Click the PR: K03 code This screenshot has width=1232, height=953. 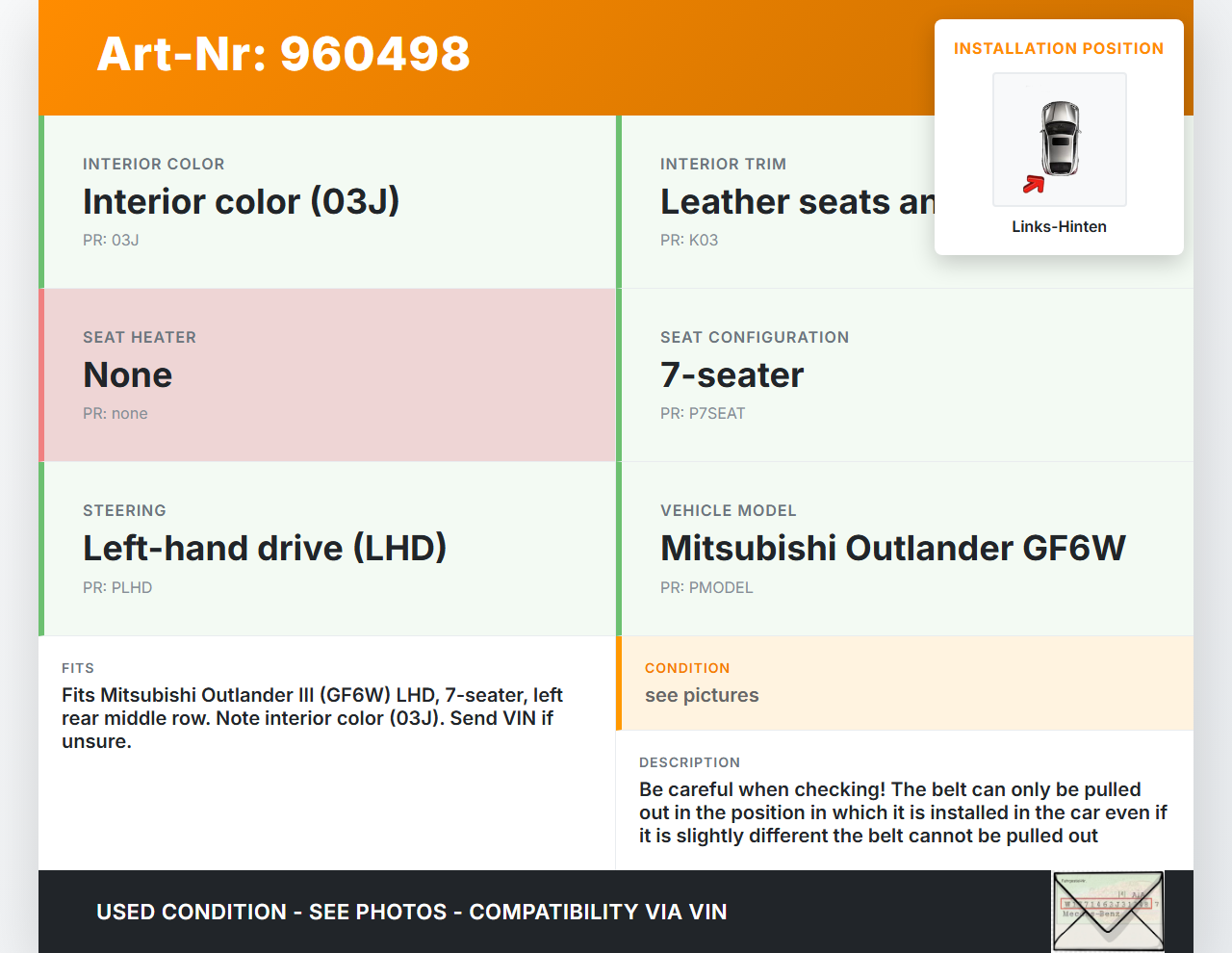tap(689, 240)
